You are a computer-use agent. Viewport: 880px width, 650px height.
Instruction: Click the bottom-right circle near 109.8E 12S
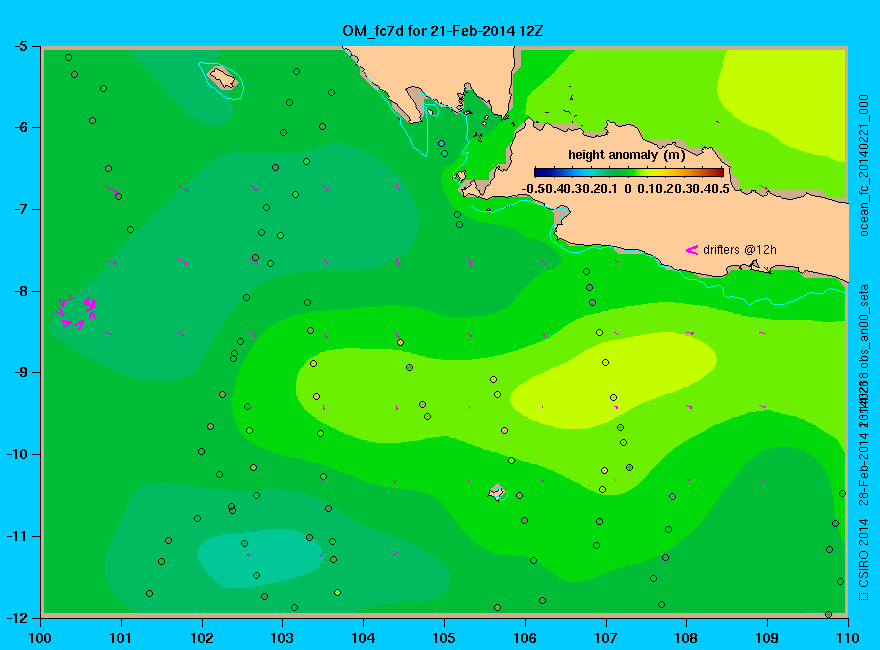(x=828, y=615)
